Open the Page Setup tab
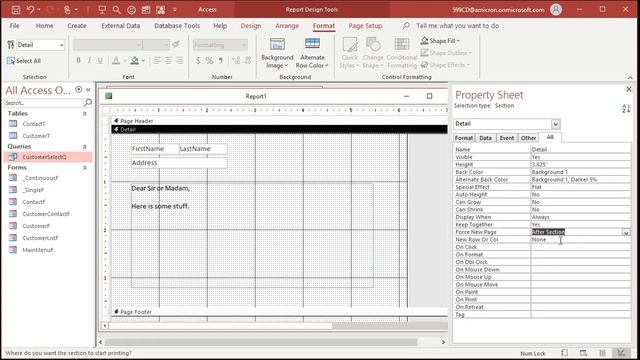 [x=365, y=26]
